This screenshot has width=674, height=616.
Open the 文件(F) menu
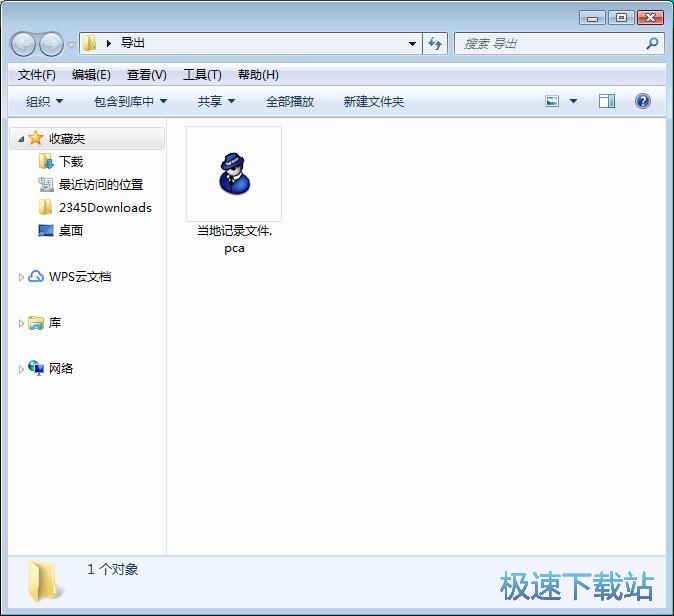tap(37, 75)
